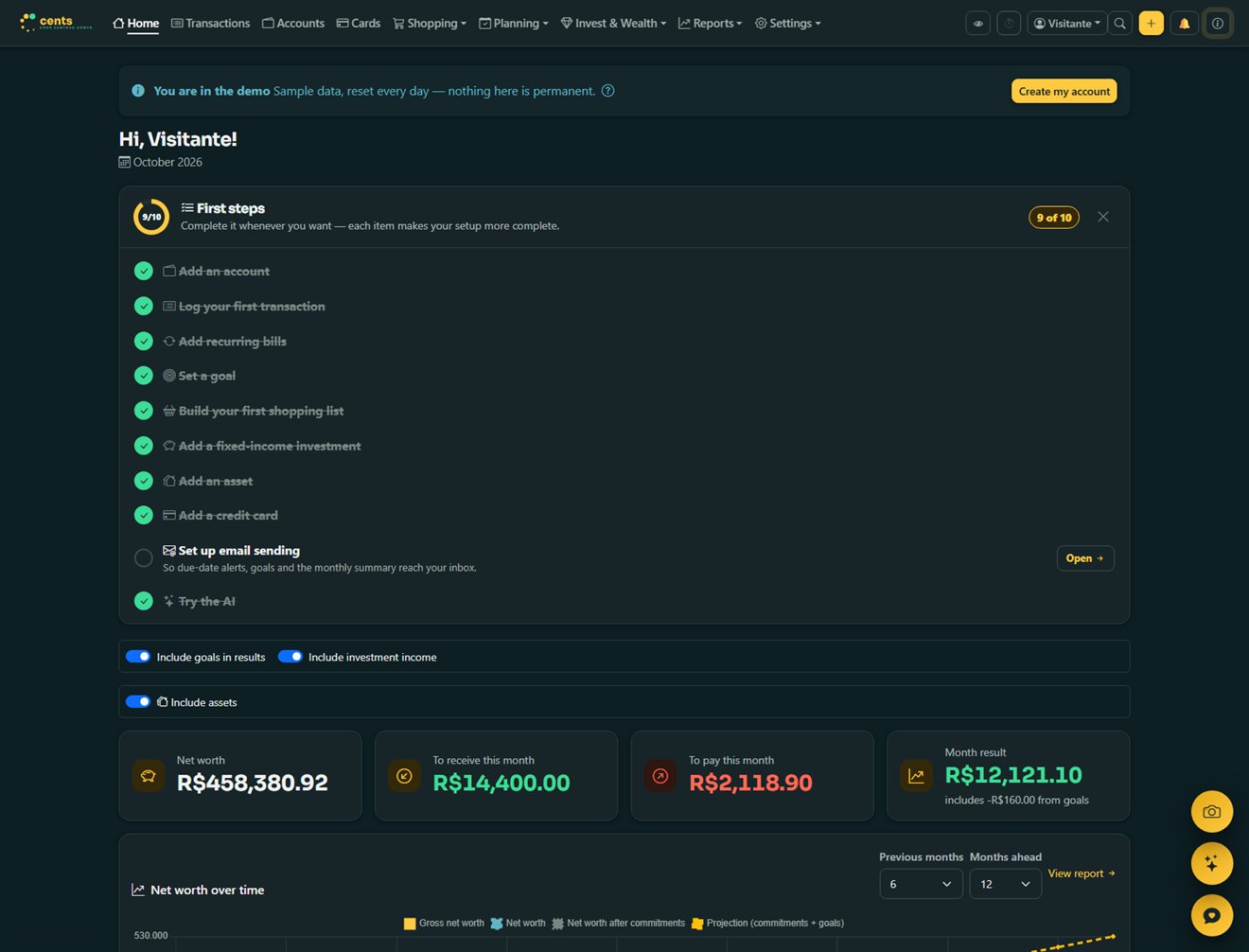
Task: Open notifications bell icon
Action: (x=1184, y=24)
